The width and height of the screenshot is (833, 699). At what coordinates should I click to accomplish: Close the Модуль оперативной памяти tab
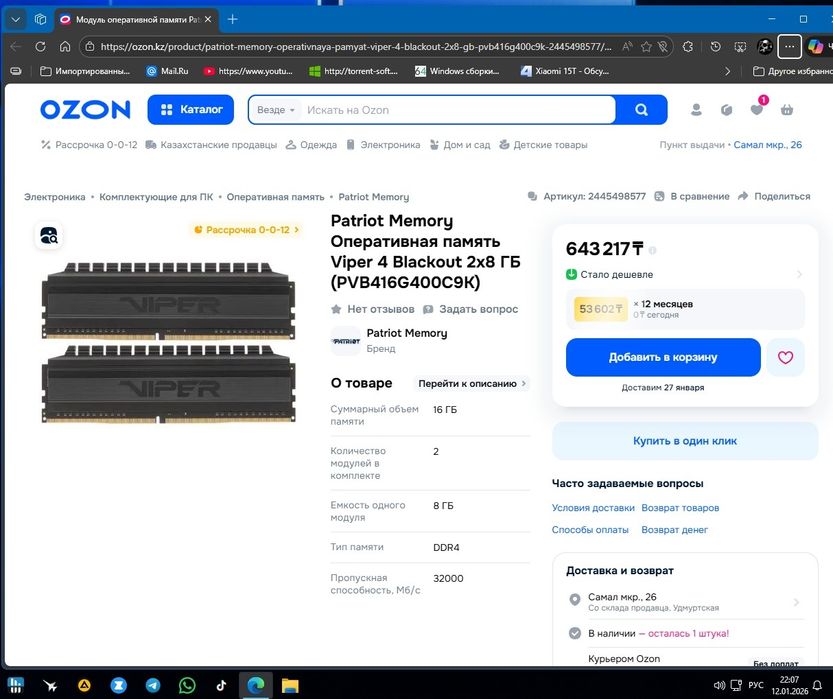tap(208, 20)
